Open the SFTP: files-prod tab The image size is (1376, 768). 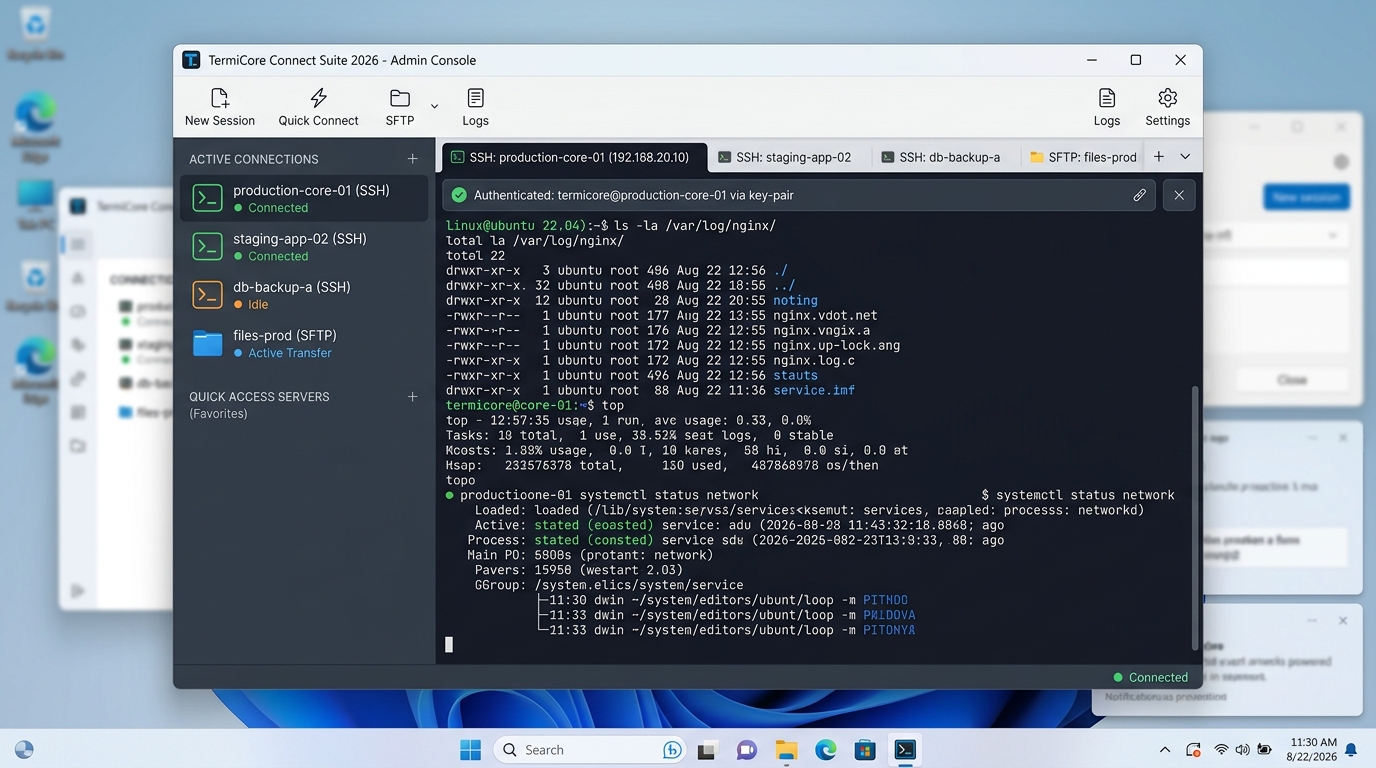tap(1083, 157)
